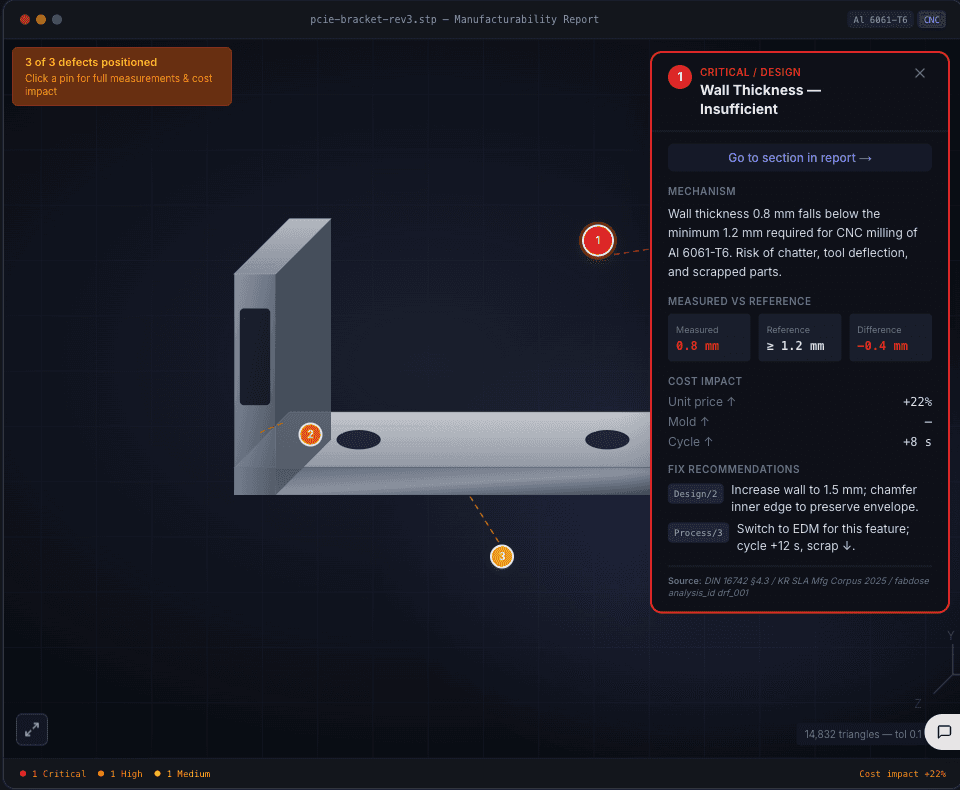This screenshot has height=790, width=960.
Task: Click the Reference ≥ 1.2 mm card
Action: 800,337
